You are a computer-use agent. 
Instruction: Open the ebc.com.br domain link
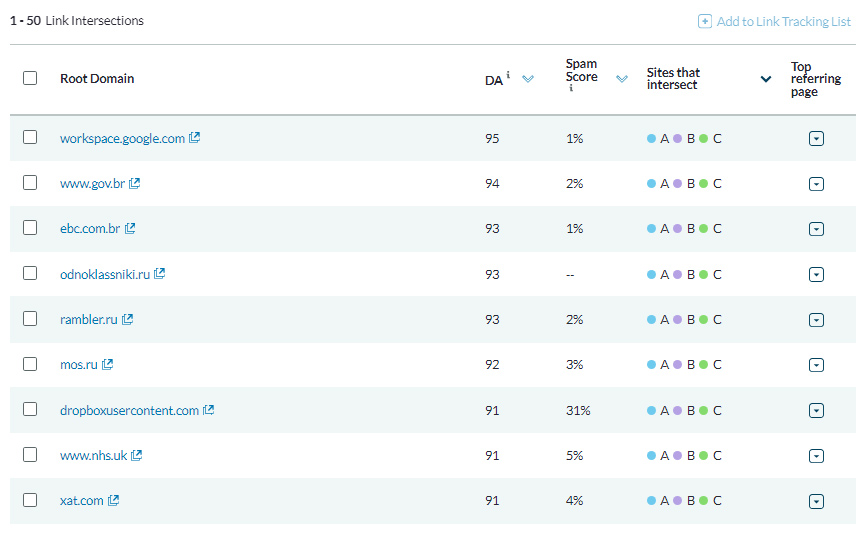point(90,229)
